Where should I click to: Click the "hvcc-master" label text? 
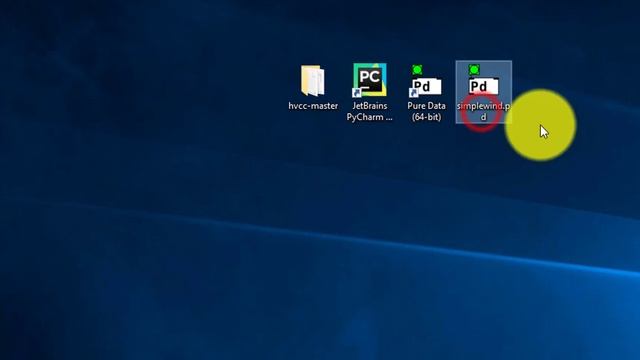click(313, 106)
